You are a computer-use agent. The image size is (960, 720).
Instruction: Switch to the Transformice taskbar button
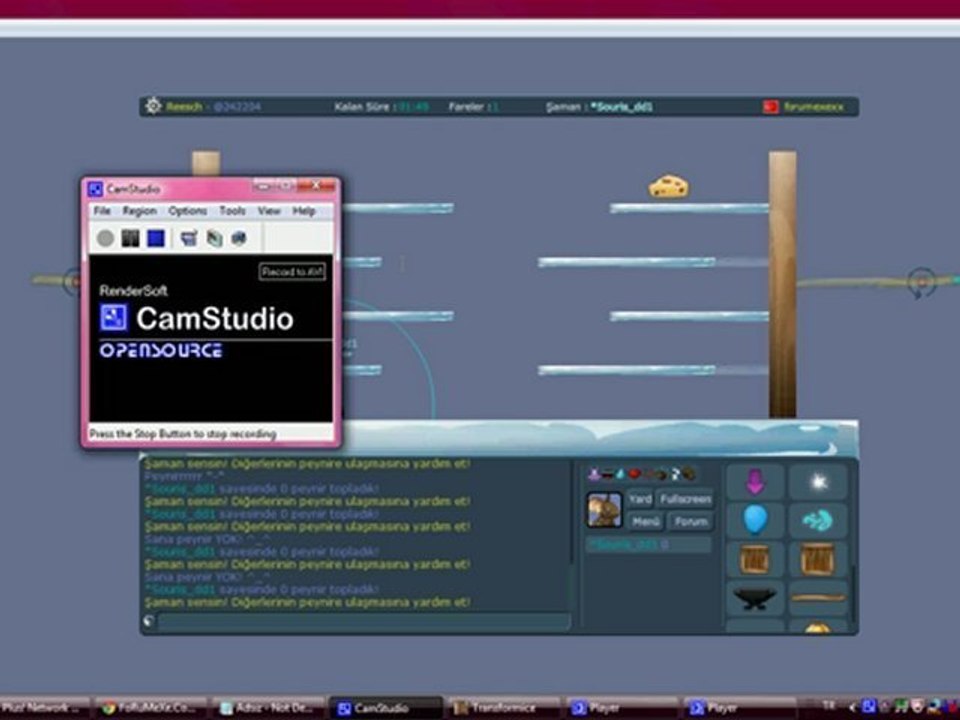tap(503, 708)
